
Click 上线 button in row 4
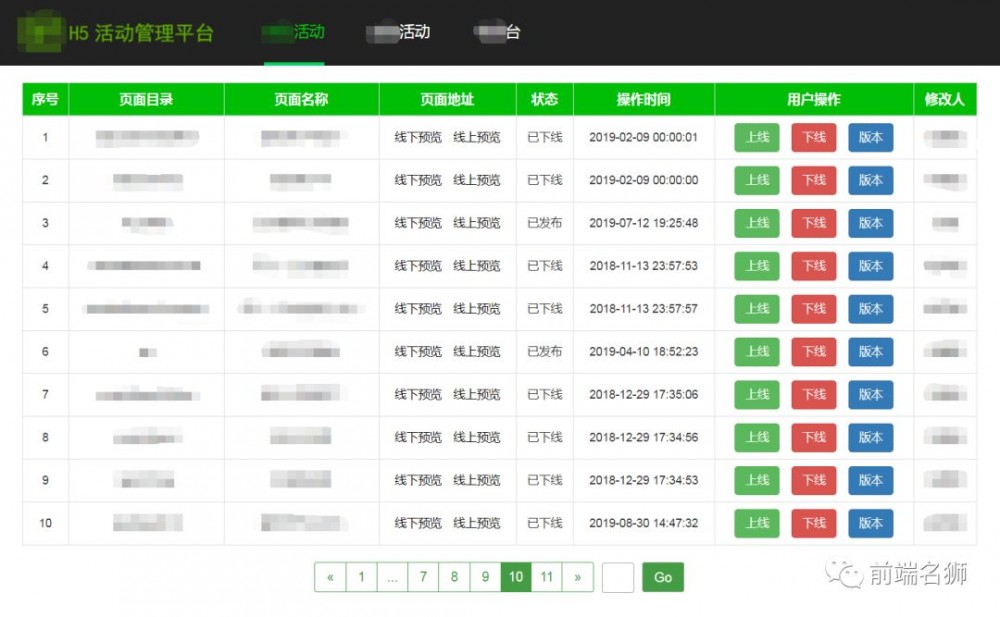click(x=756, y=265)
